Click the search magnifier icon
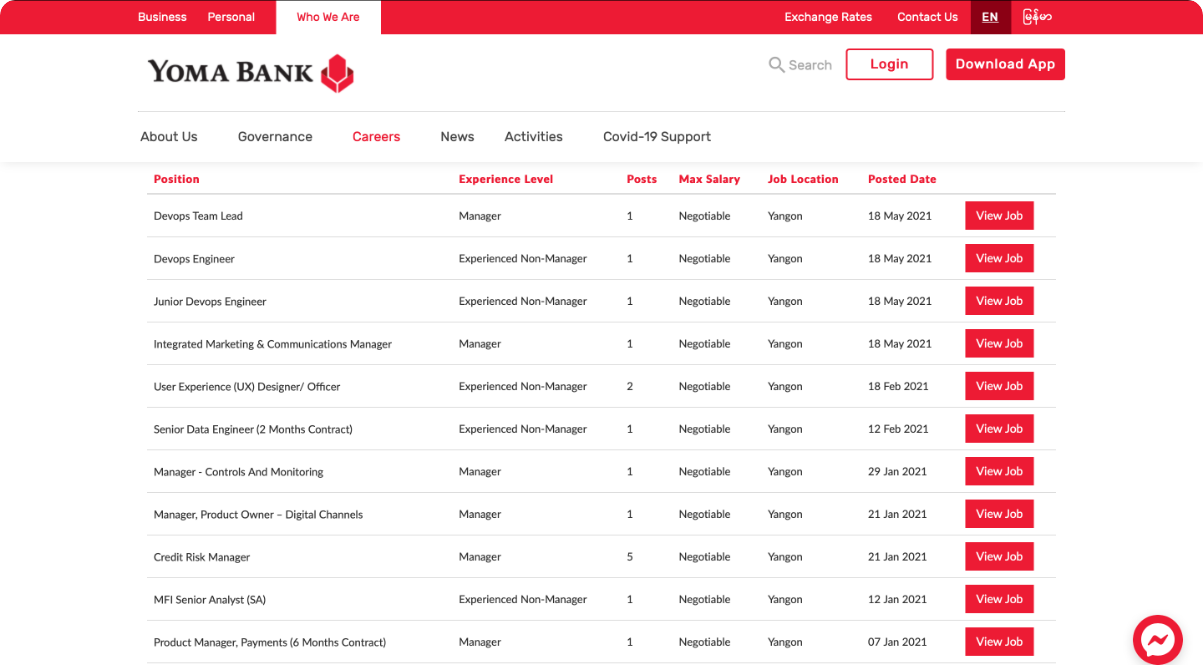The image size is (1203, 665). click(776, 65)
